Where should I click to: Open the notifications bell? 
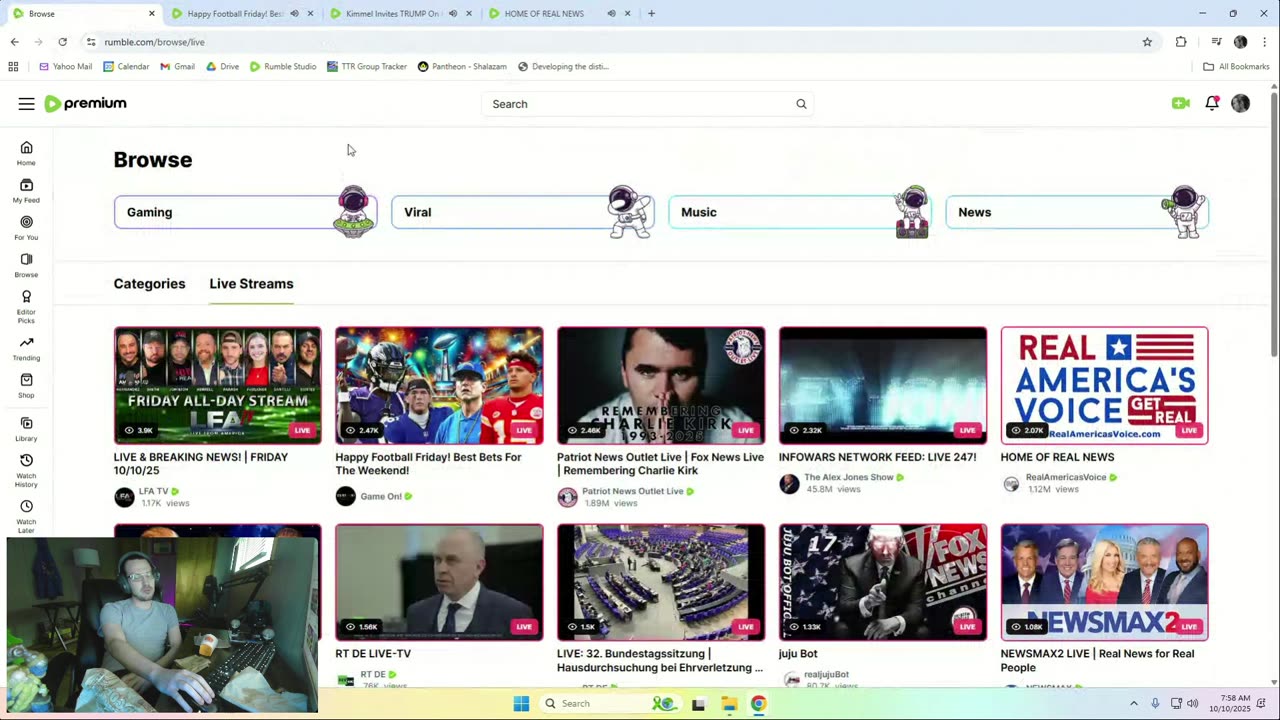pyautogui.click(x=1212, y=103)
